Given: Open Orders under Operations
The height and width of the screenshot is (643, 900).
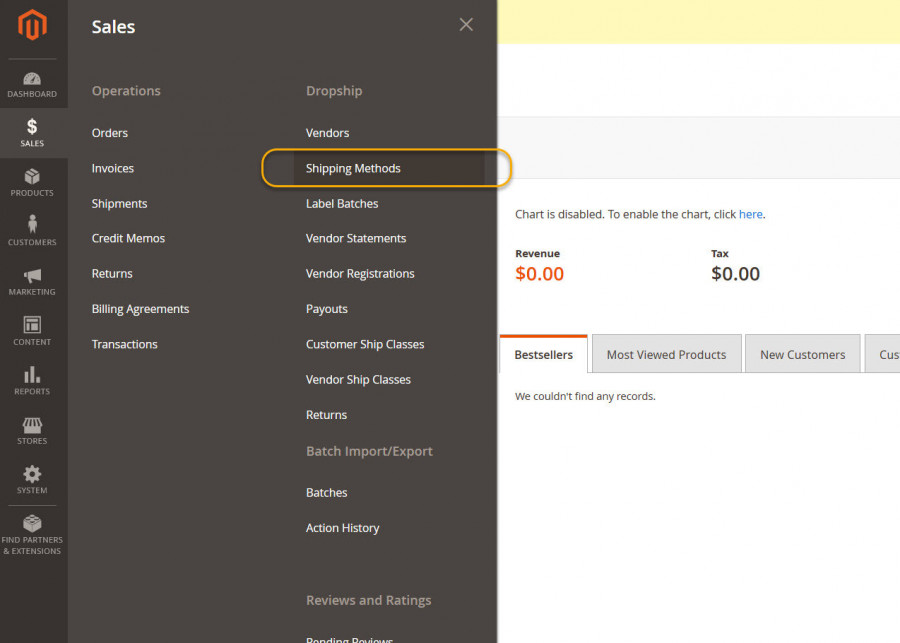Looking at the screenshot, I should [x=110, y=133].
